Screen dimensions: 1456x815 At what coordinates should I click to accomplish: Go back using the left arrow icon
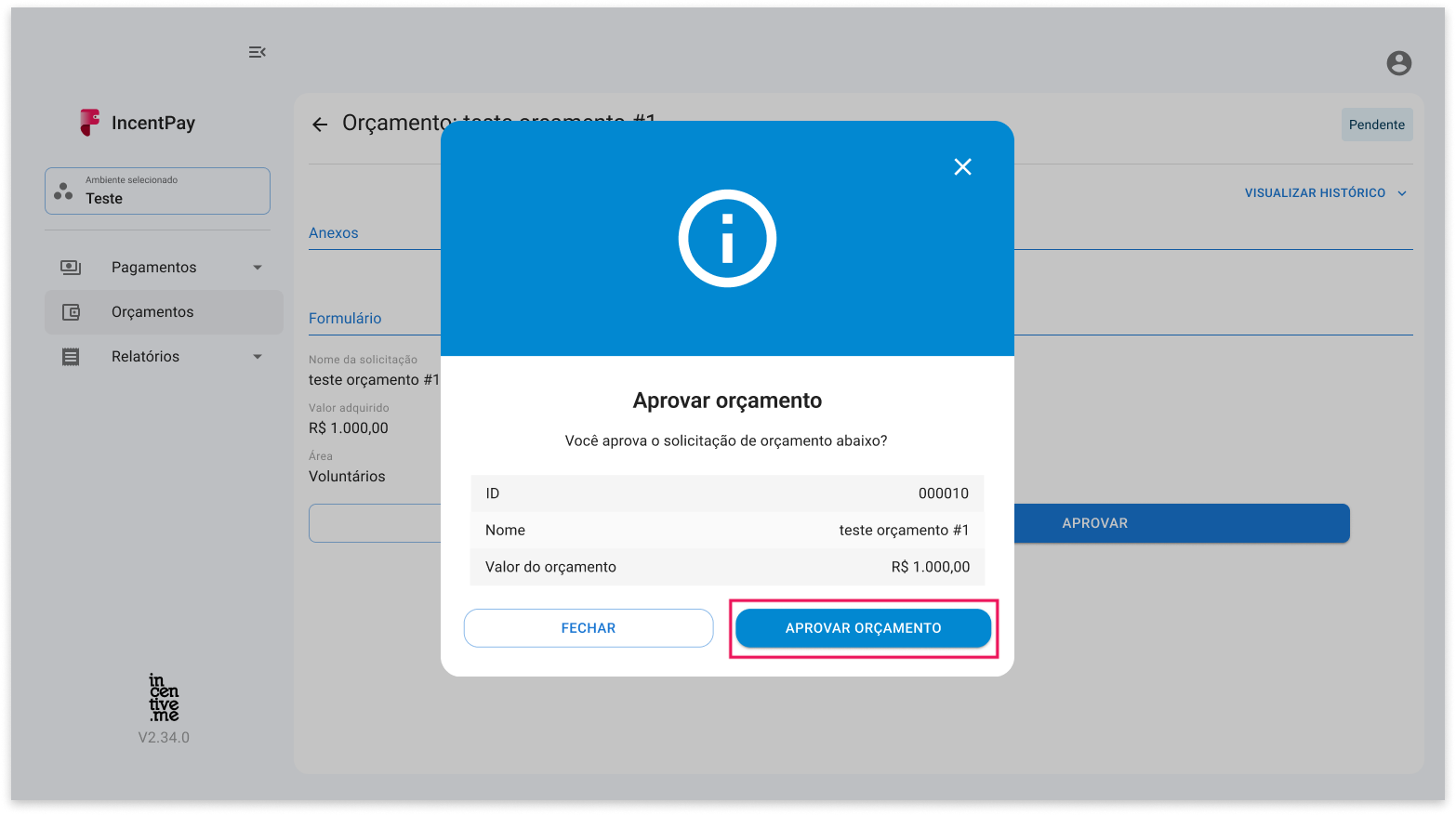point(320,125)
